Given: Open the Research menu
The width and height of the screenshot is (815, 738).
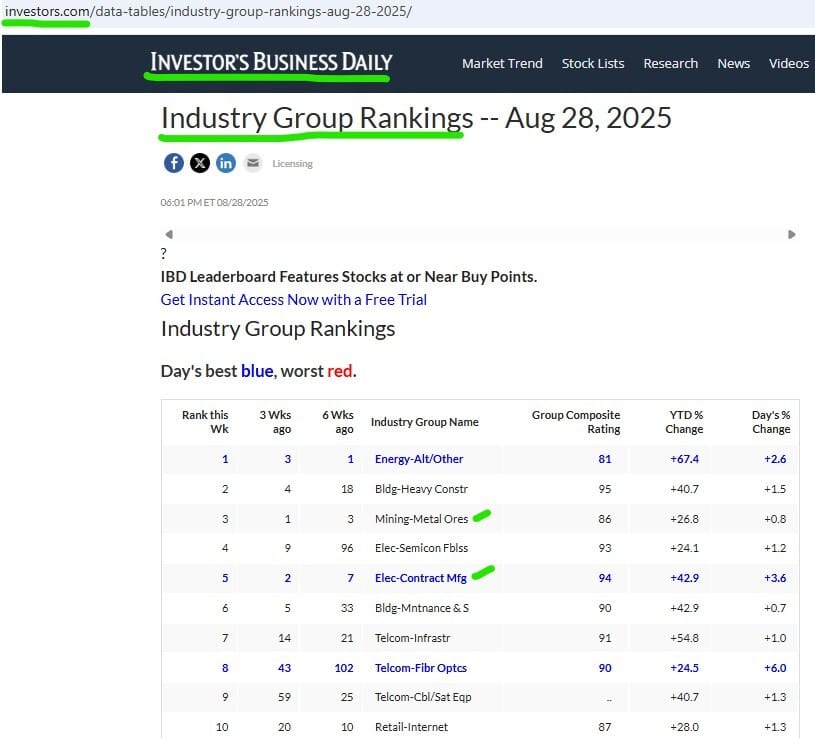Looking at the screenshot, I should coord(670,63).
